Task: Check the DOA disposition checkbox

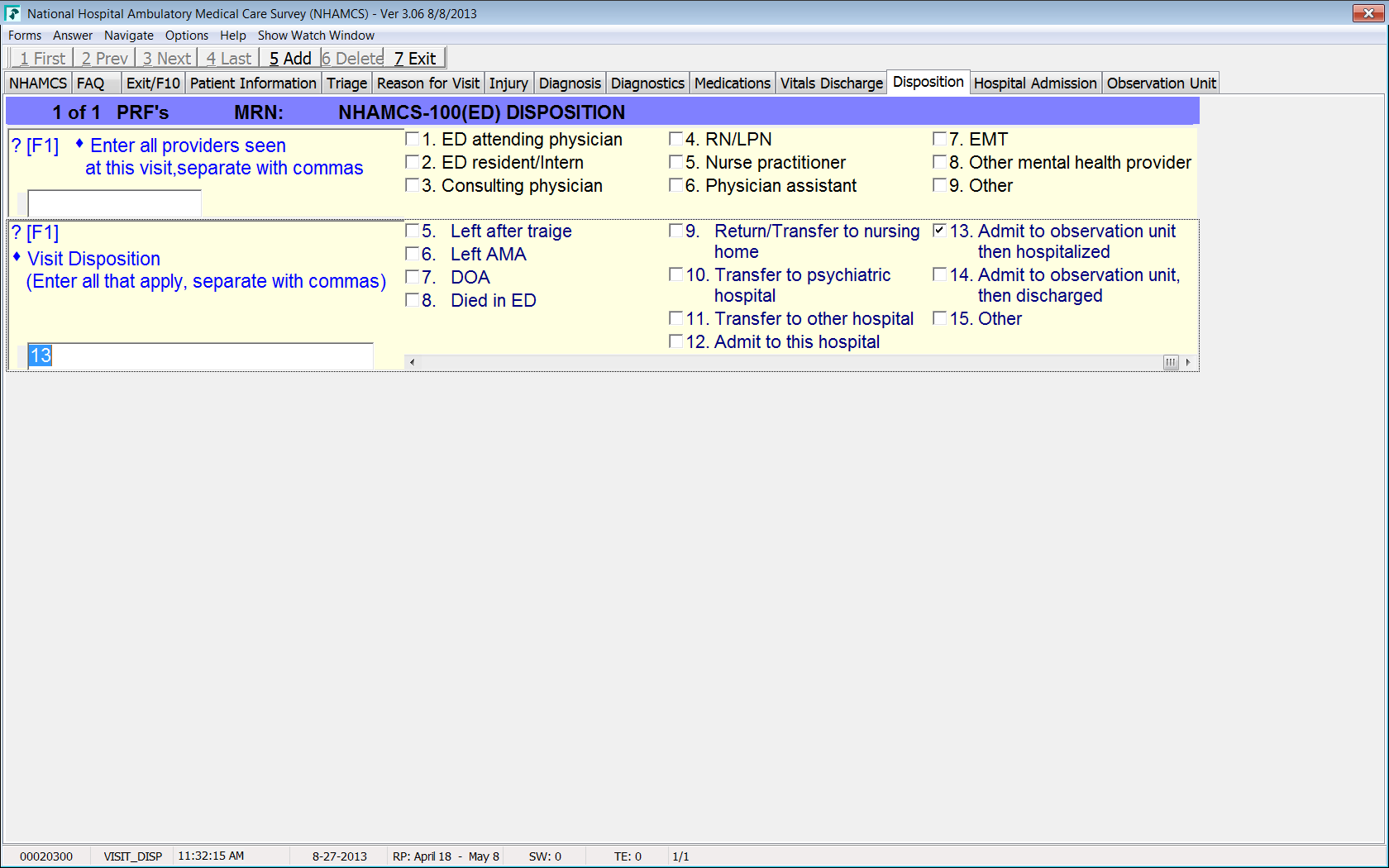Action: (x=412, y=277)
